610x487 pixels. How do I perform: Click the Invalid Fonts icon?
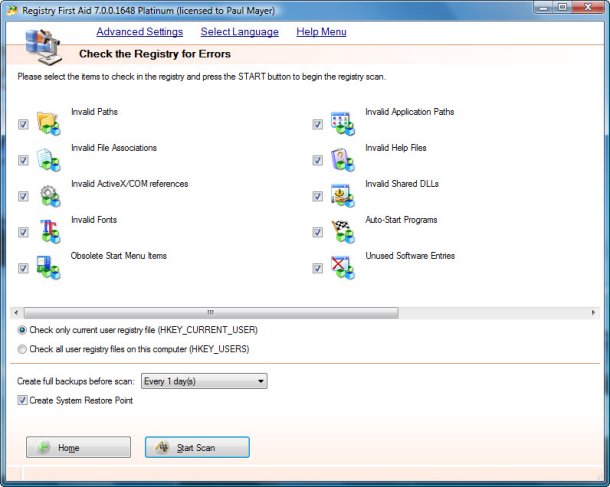(x=48, y=232)
